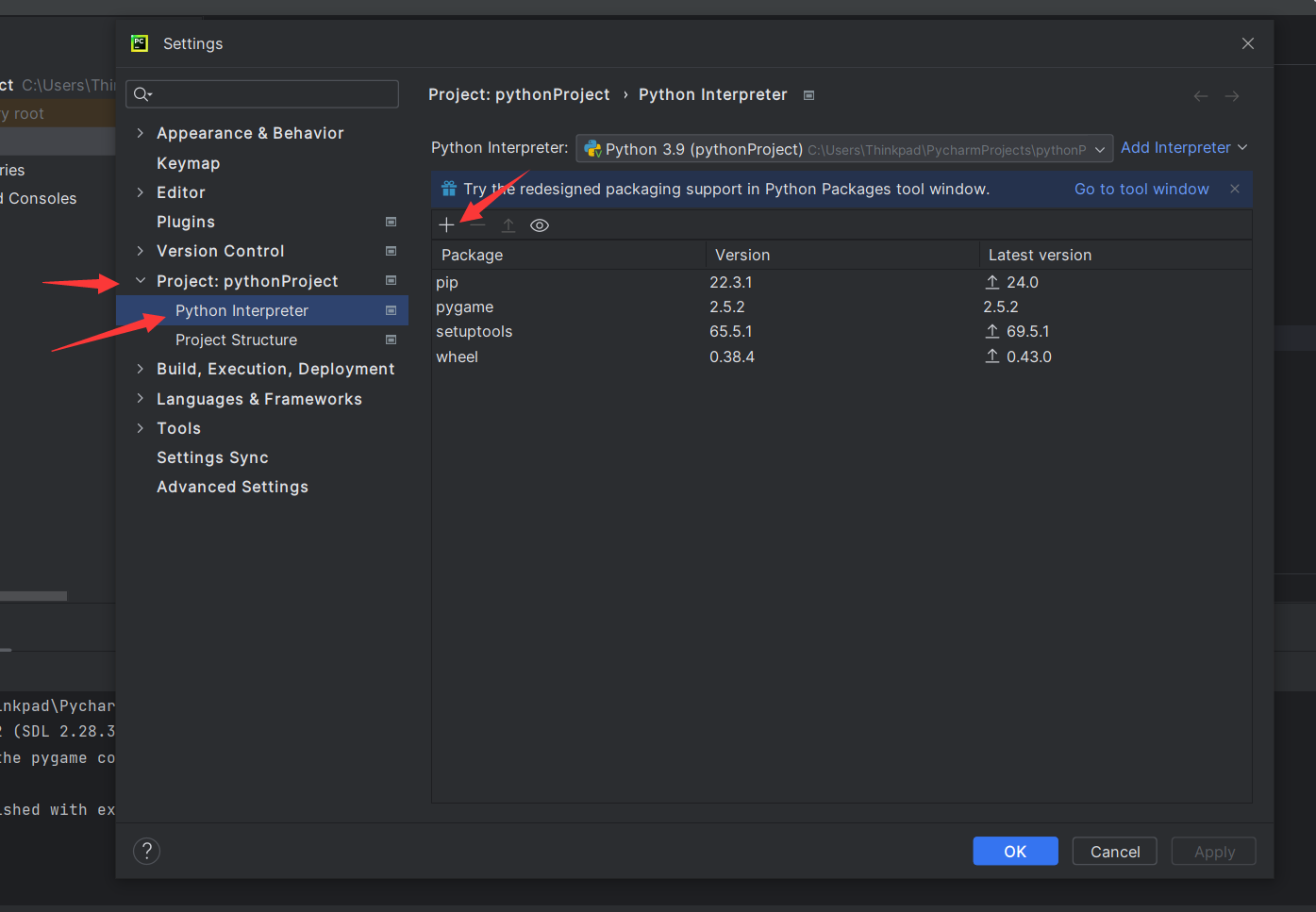The width and height of the screenshot is (1316, 912).
Task: Select the pygame package row
Action: coord(841,307)
